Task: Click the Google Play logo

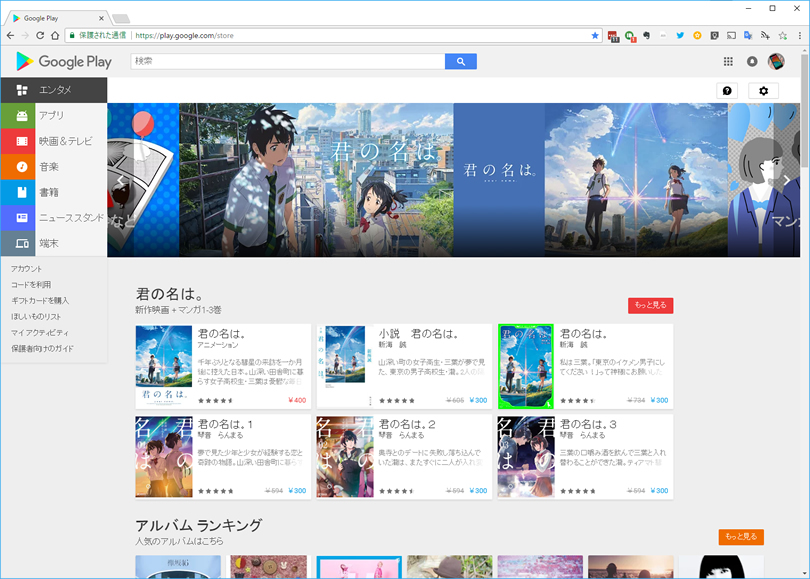Action: (64, 61)
